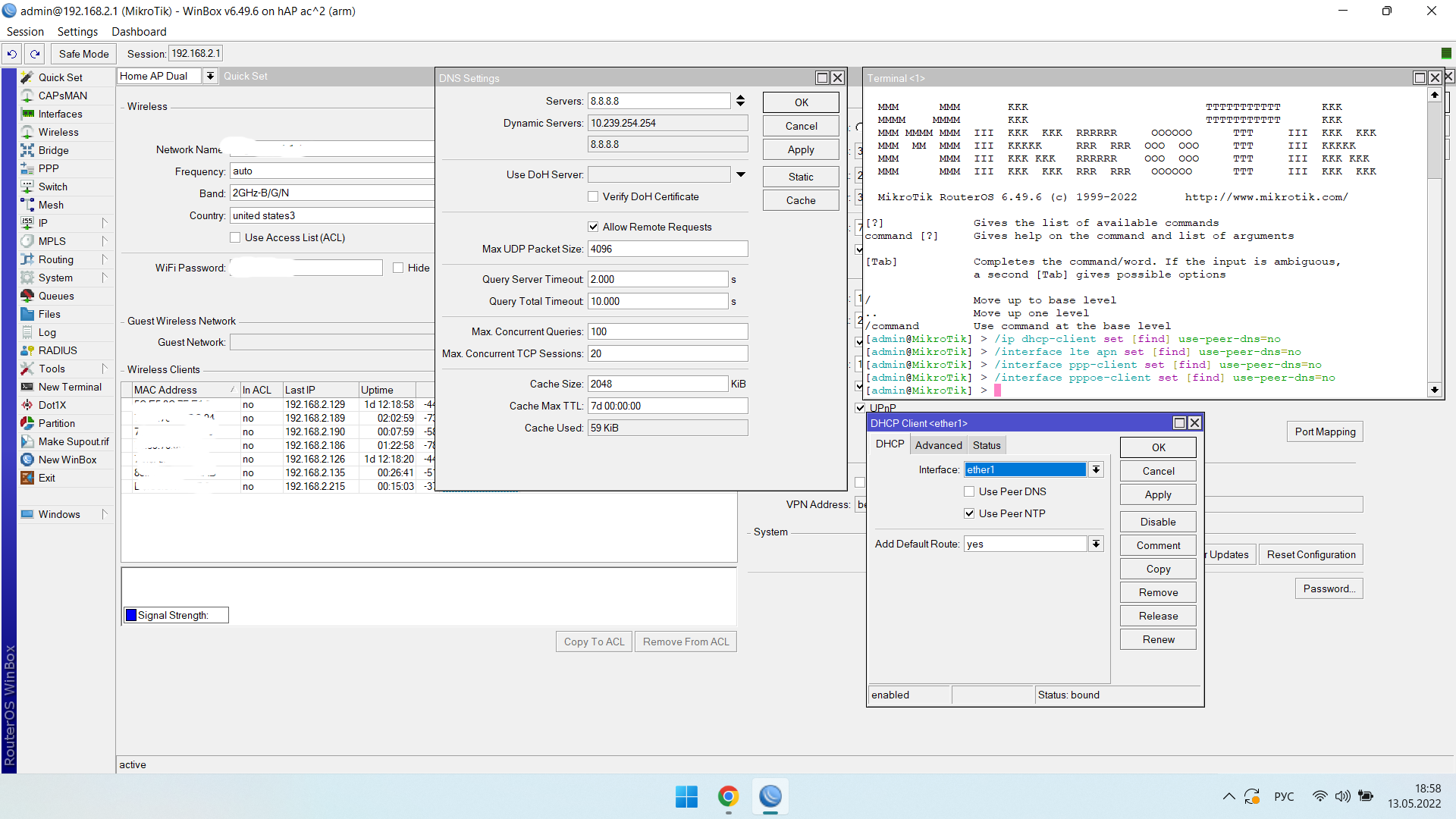Select the DHCP tab in DHCP Client
Screen dimensions: 1456x819
pyautogui.click(x=890, y=444)
